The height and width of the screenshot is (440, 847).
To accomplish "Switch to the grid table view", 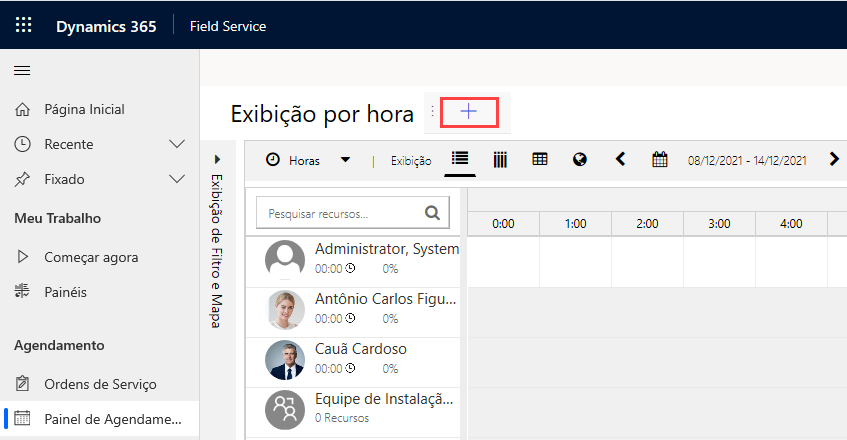I will point(540,159).
